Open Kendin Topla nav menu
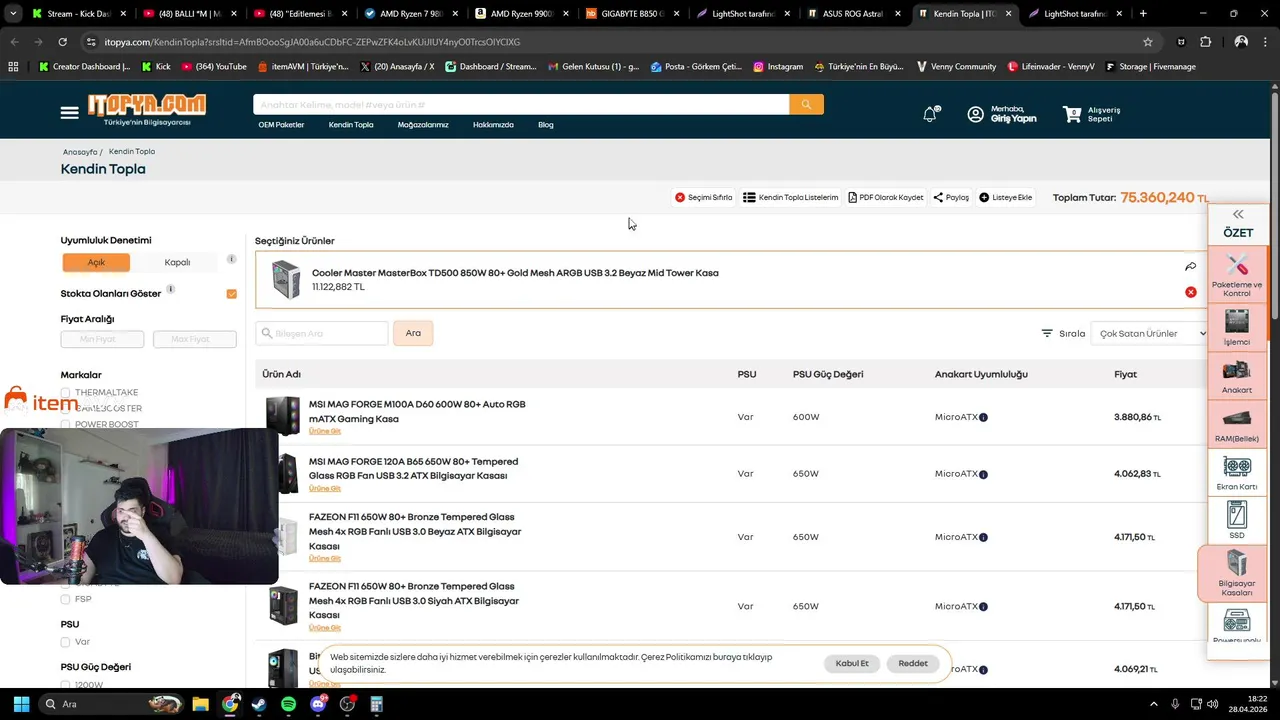 point(351,125)
